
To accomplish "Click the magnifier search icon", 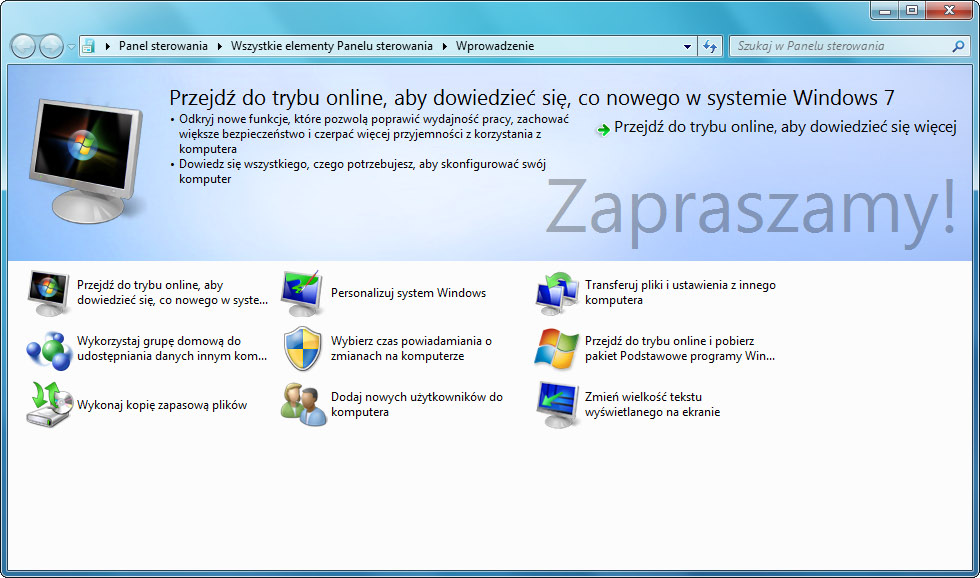I will point(958,46).
